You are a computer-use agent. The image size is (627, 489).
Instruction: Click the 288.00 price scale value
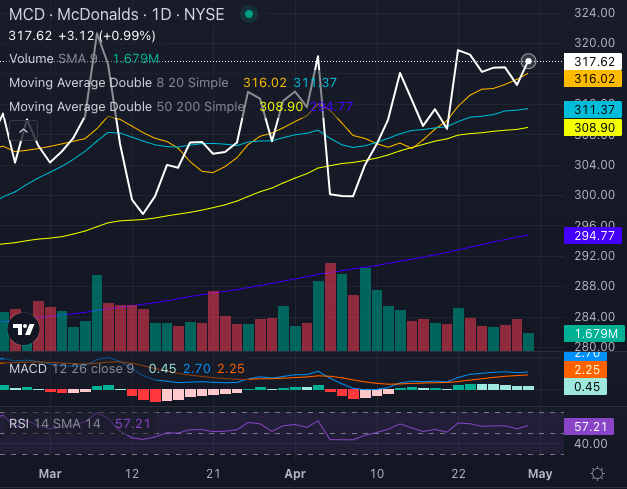coord(595,285)
